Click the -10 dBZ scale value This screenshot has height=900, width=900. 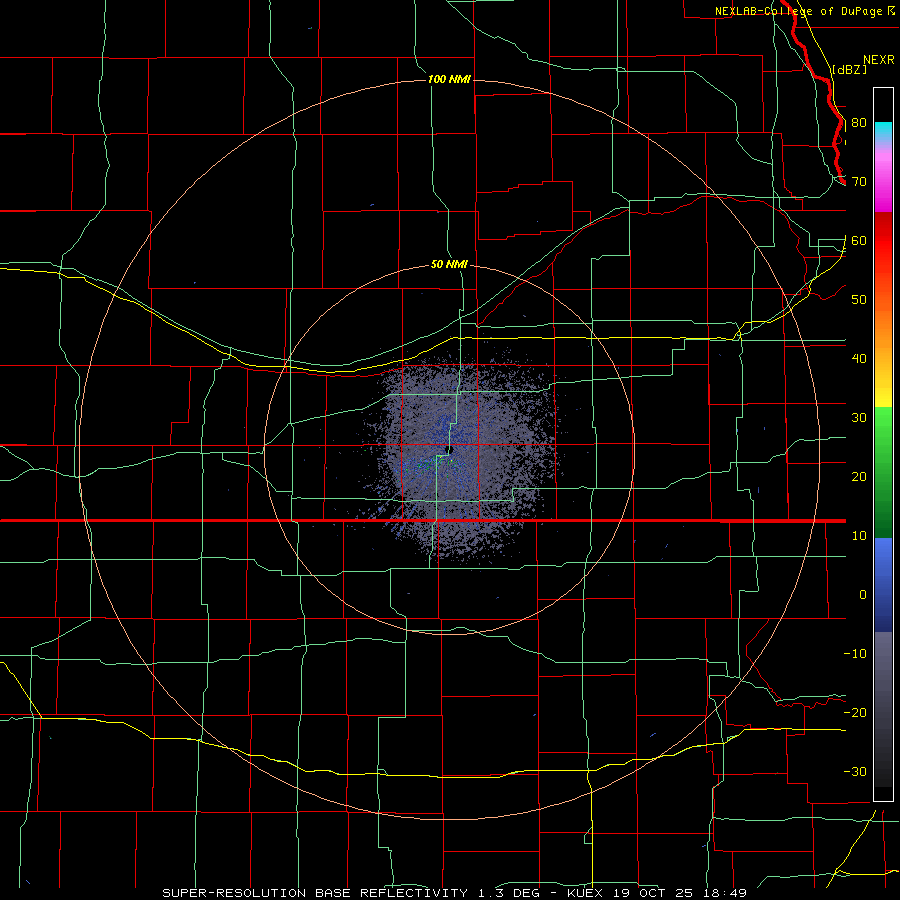855,654
